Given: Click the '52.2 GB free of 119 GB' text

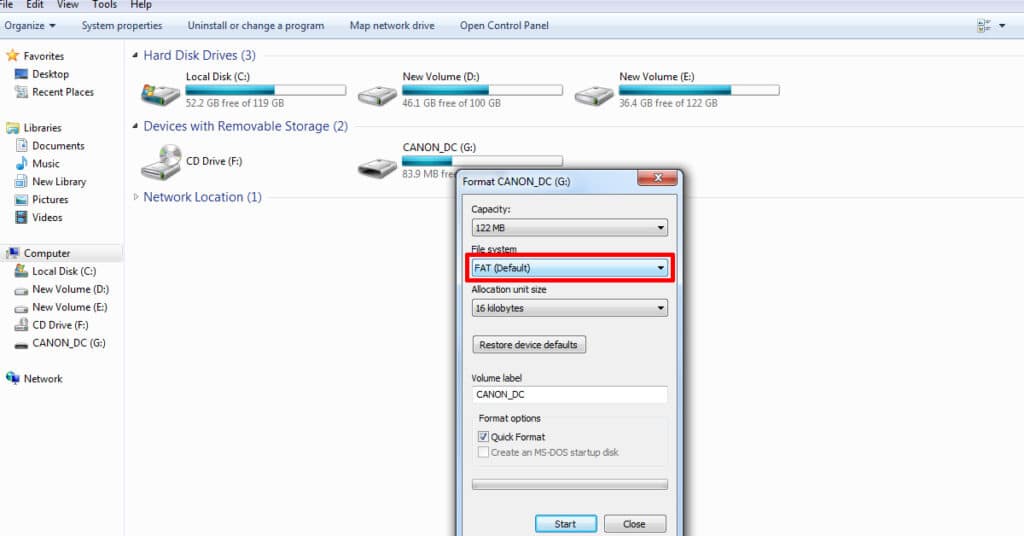Looking at the screenshot, I should coord(235,103).
